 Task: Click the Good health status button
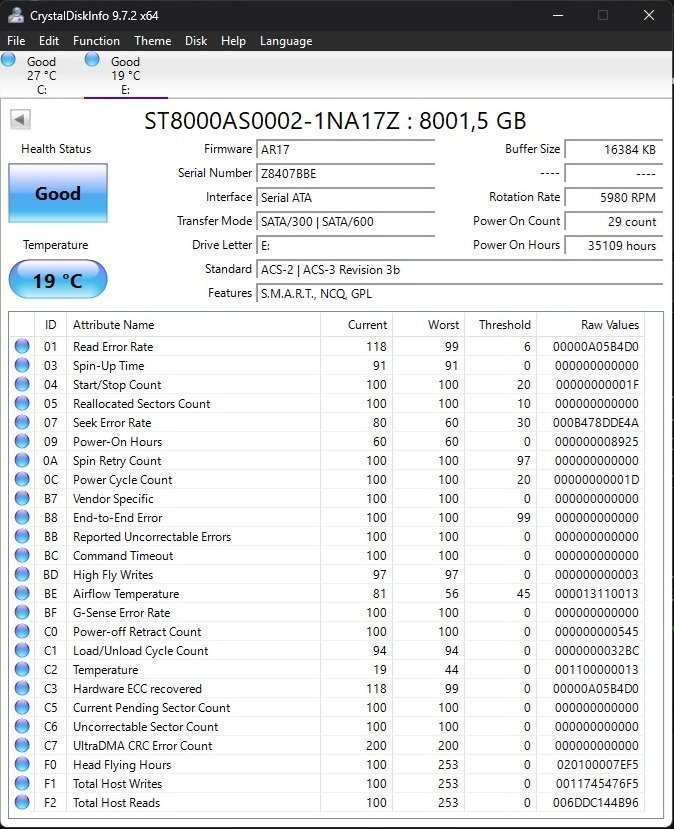point(58,194)
